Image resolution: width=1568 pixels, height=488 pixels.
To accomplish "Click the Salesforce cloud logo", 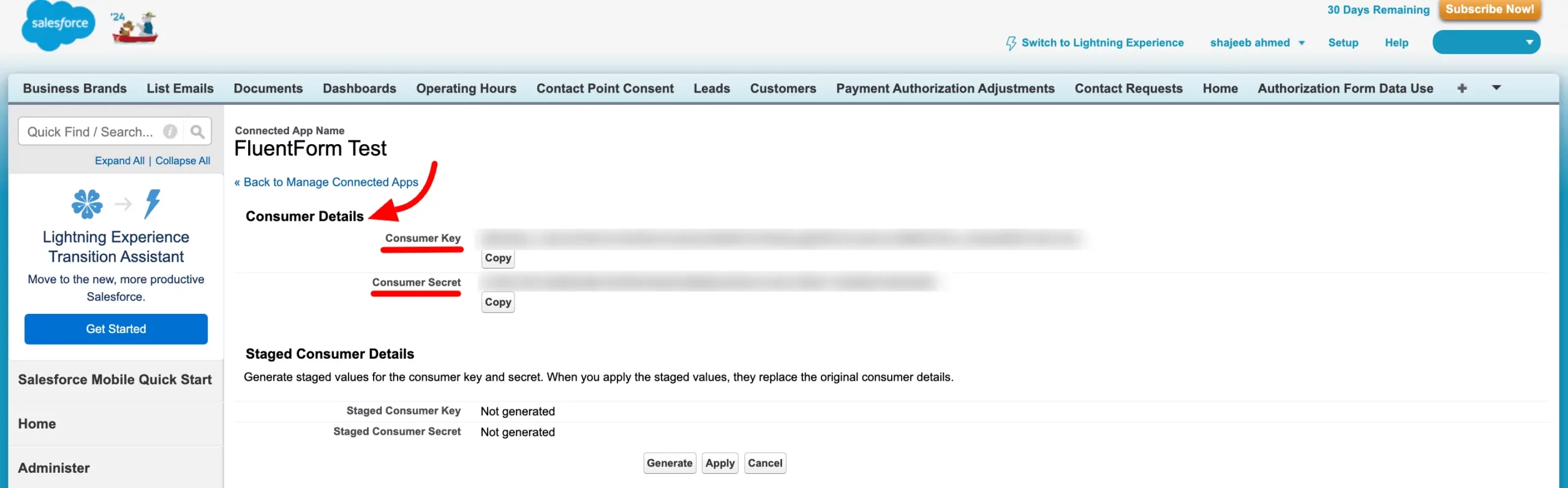I will coord(59,25).
